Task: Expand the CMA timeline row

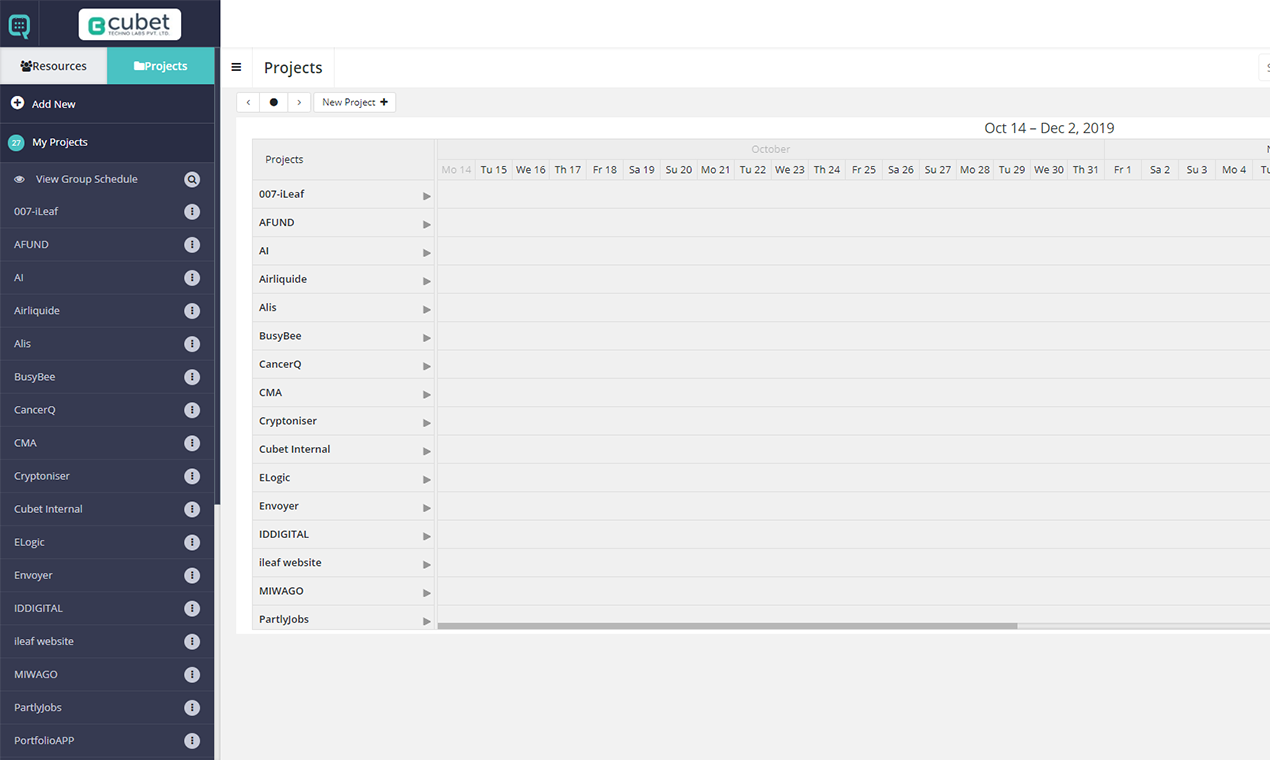Action: pos(427,394)
